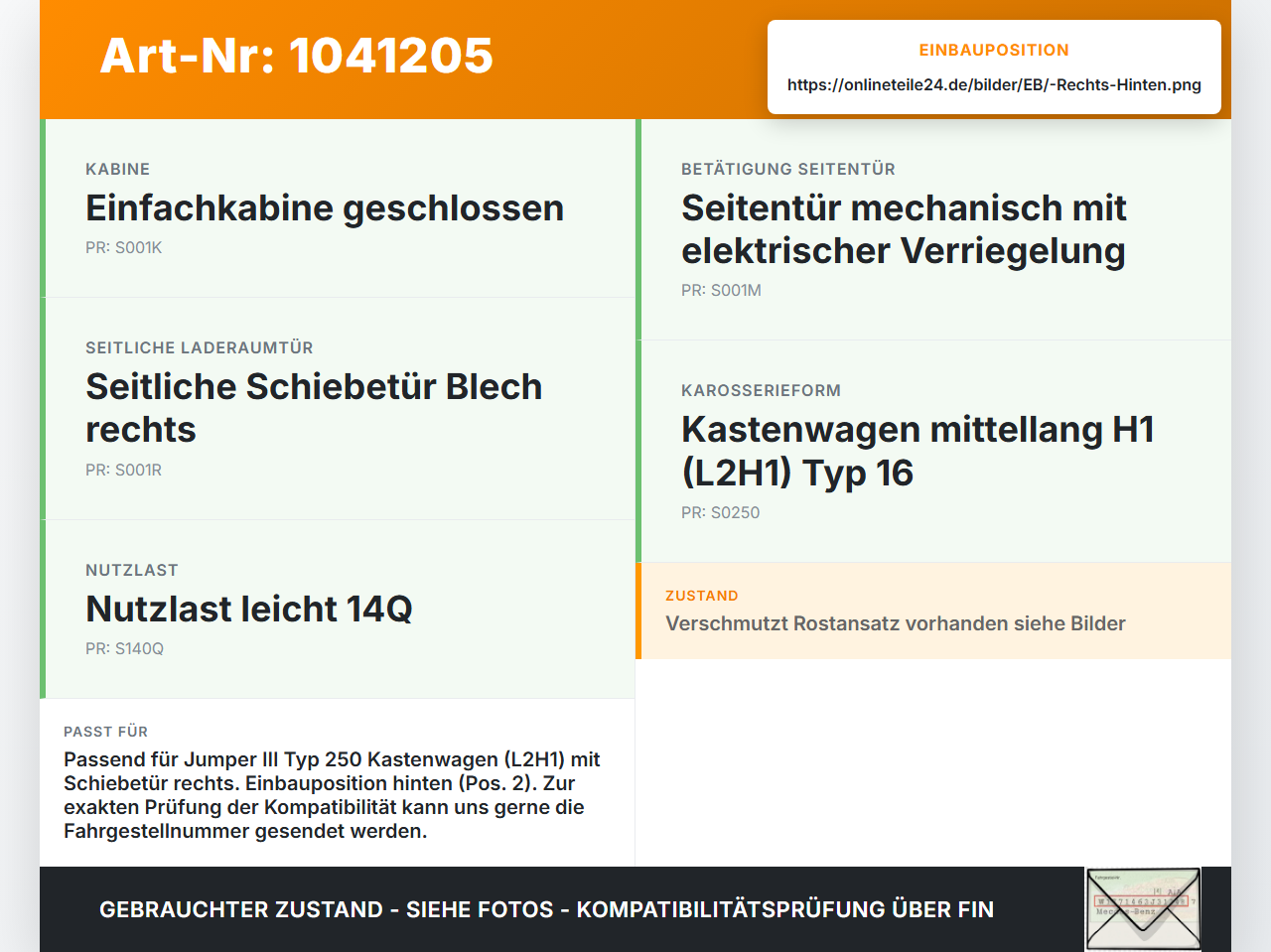
Task: Click the EINBAUPOSITION label in header box
Action: point(994,51)
